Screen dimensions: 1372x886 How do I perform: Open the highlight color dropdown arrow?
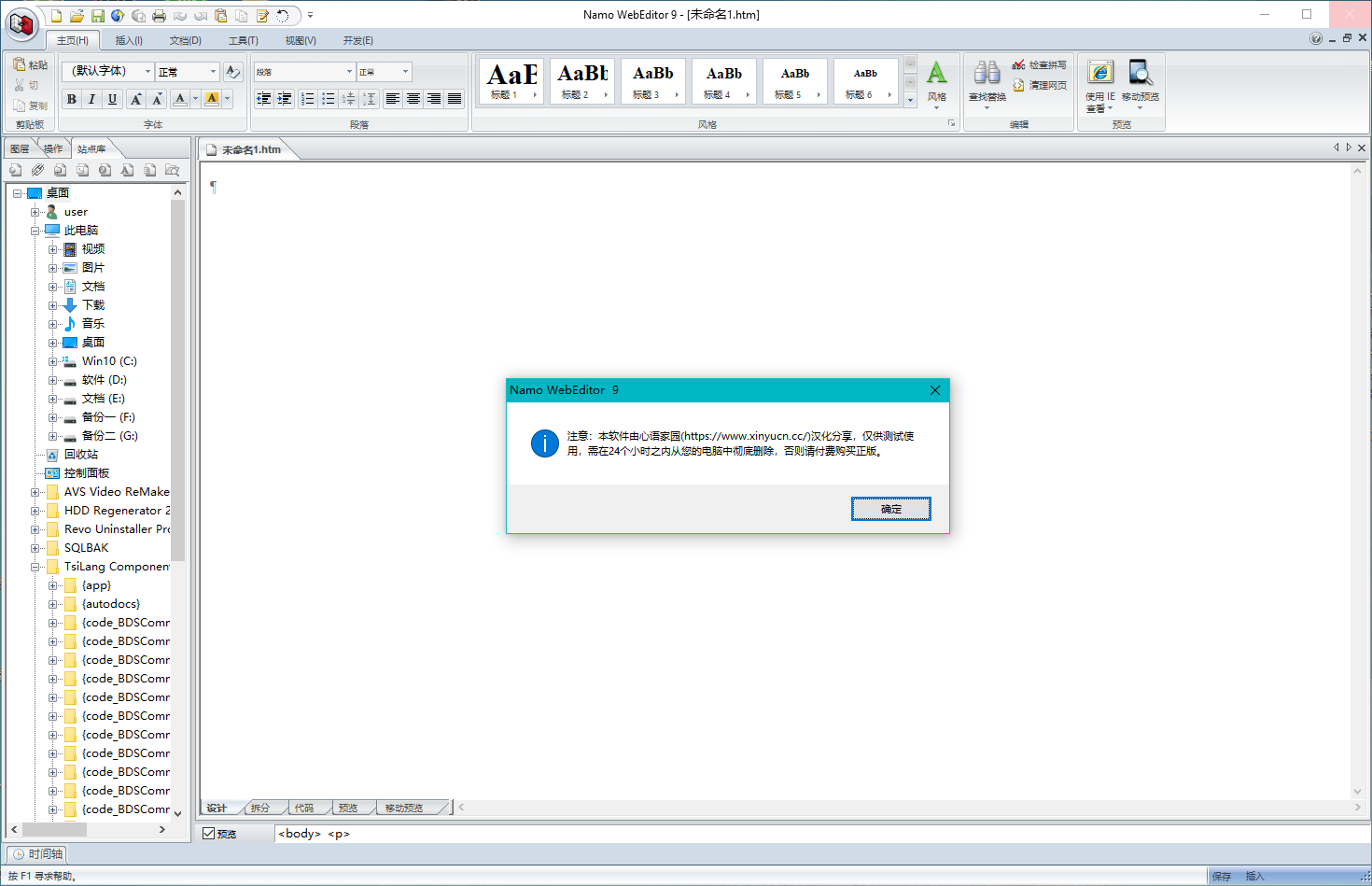coord(227,99)
